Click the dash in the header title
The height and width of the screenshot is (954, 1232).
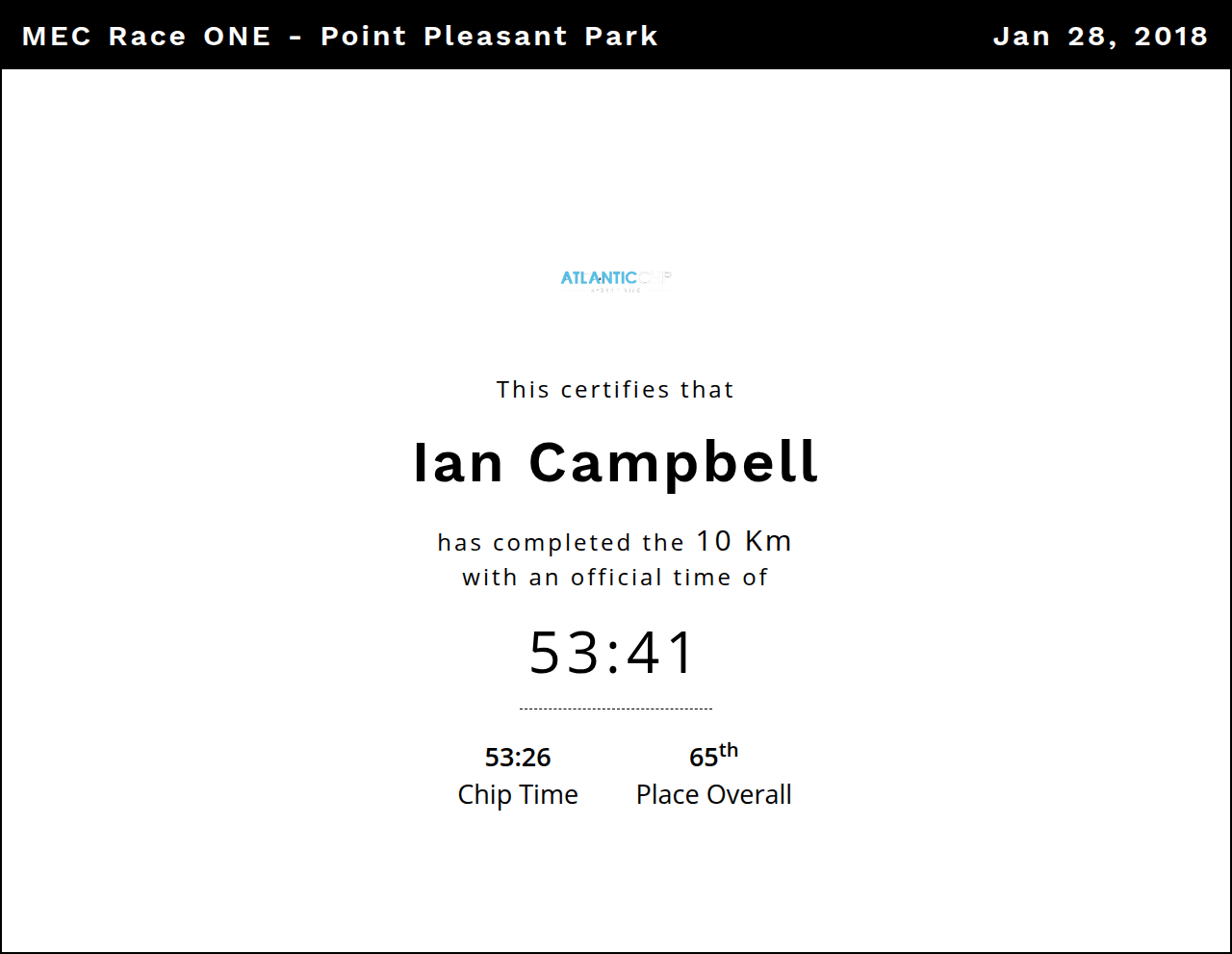pyautogui.click(x=295, y=38)
